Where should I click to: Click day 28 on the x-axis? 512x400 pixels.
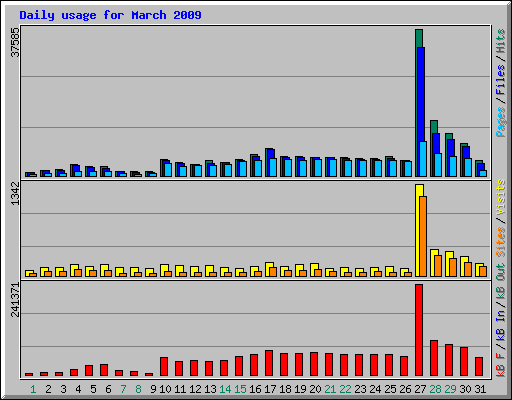[435, 389]
